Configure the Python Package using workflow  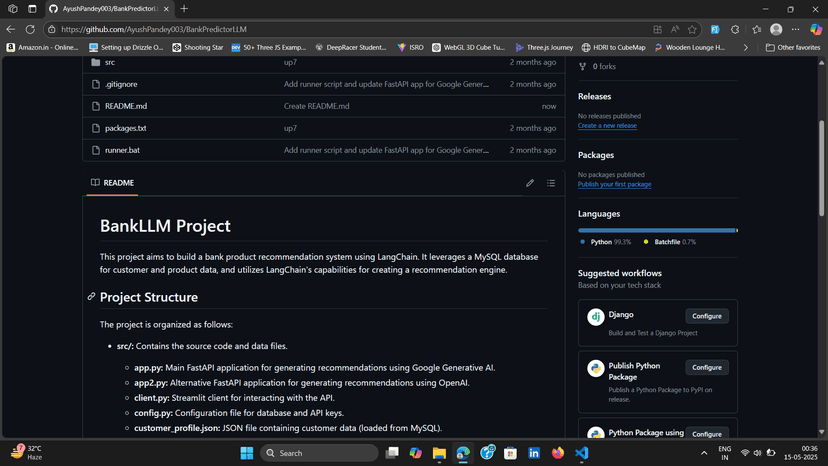click(707, 434)
